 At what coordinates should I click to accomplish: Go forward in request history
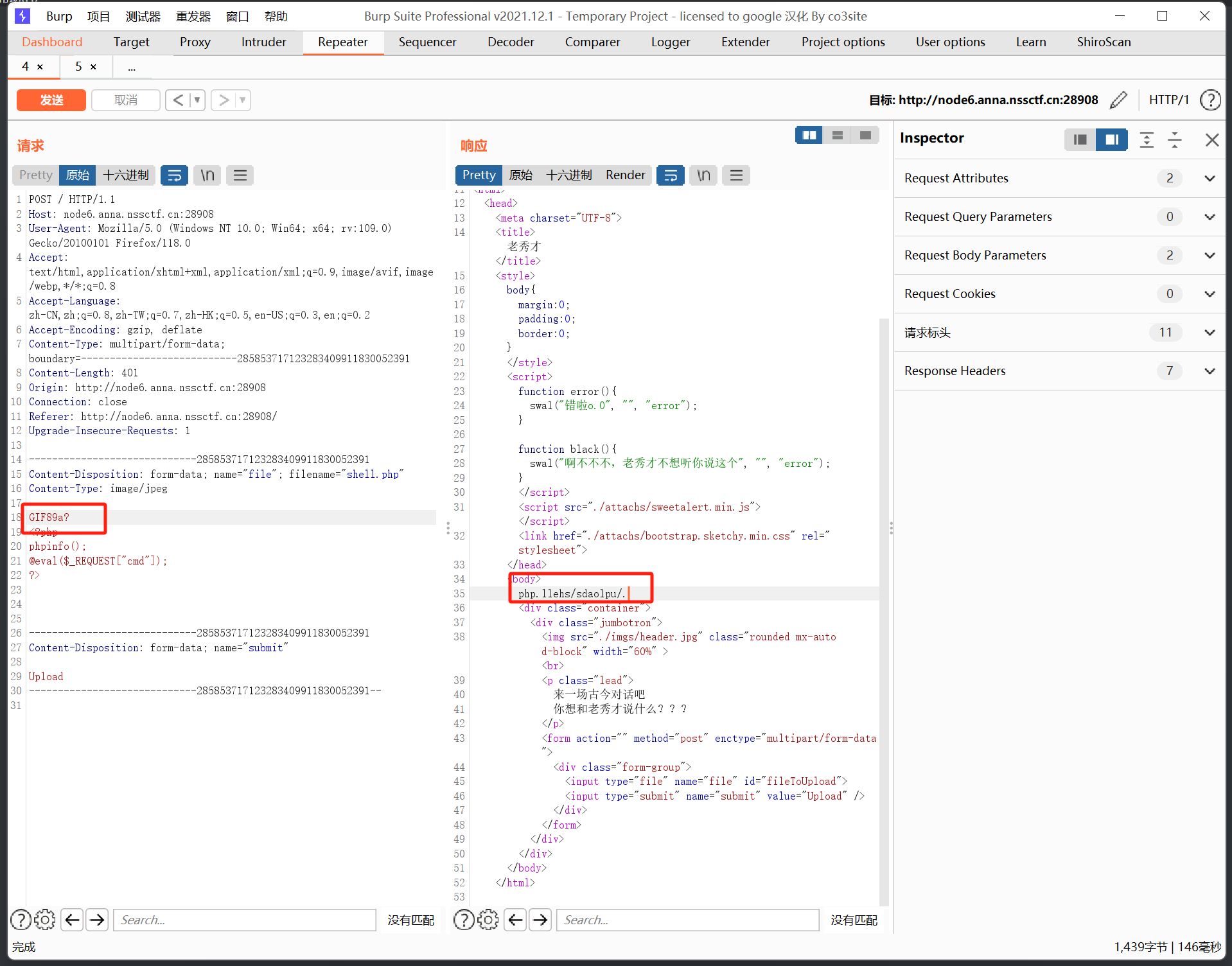click(224, 100)
